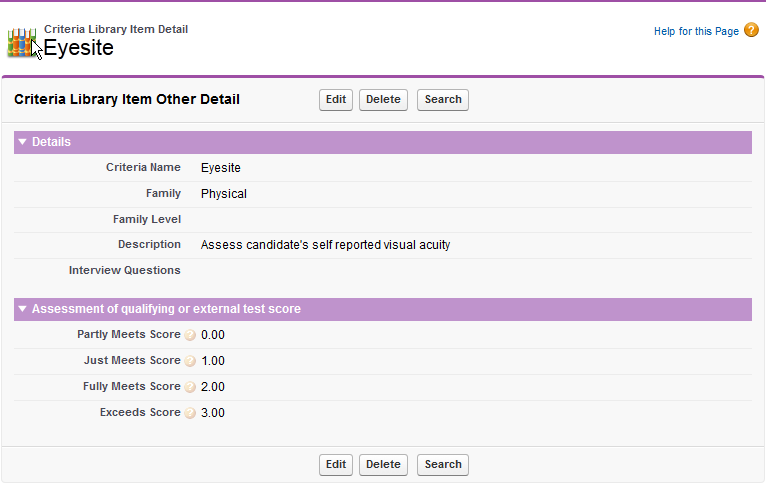Click the Family value Physical
766x485 pixels.
click(223, 194)
